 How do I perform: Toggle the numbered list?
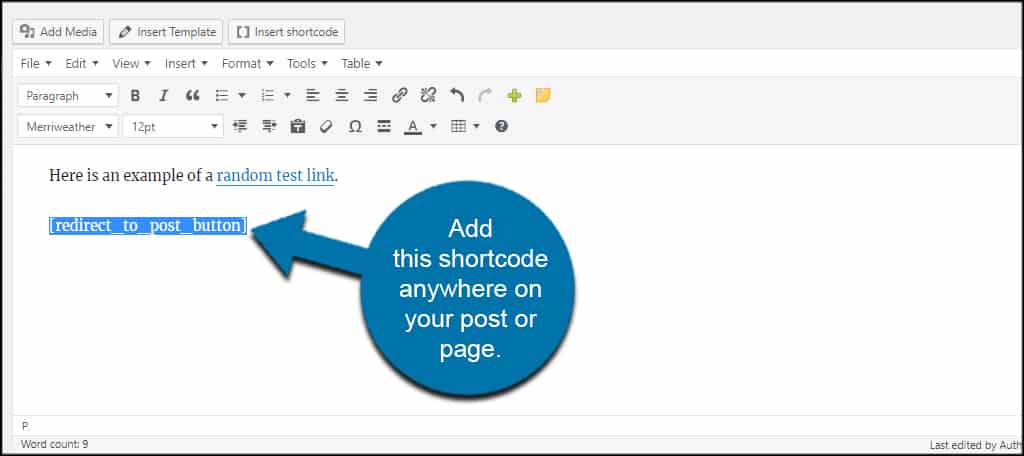(x=267, y=95)
